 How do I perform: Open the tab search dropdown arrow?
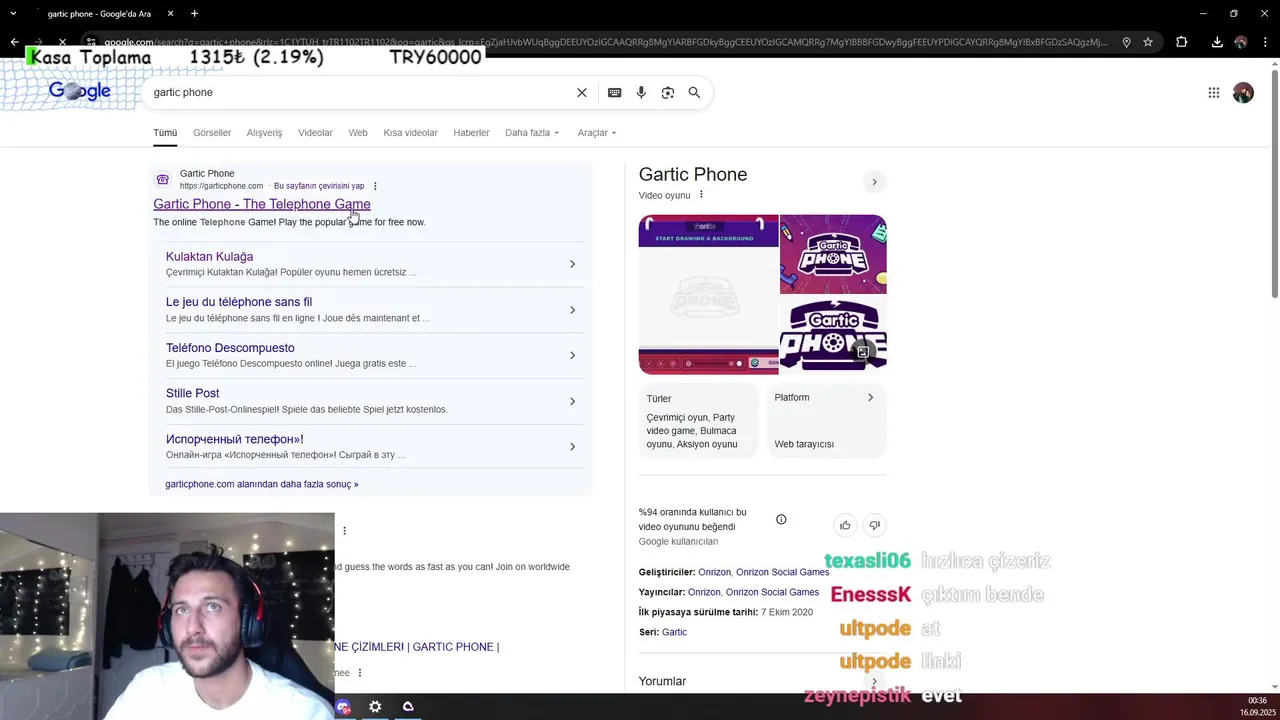(13, 14)
